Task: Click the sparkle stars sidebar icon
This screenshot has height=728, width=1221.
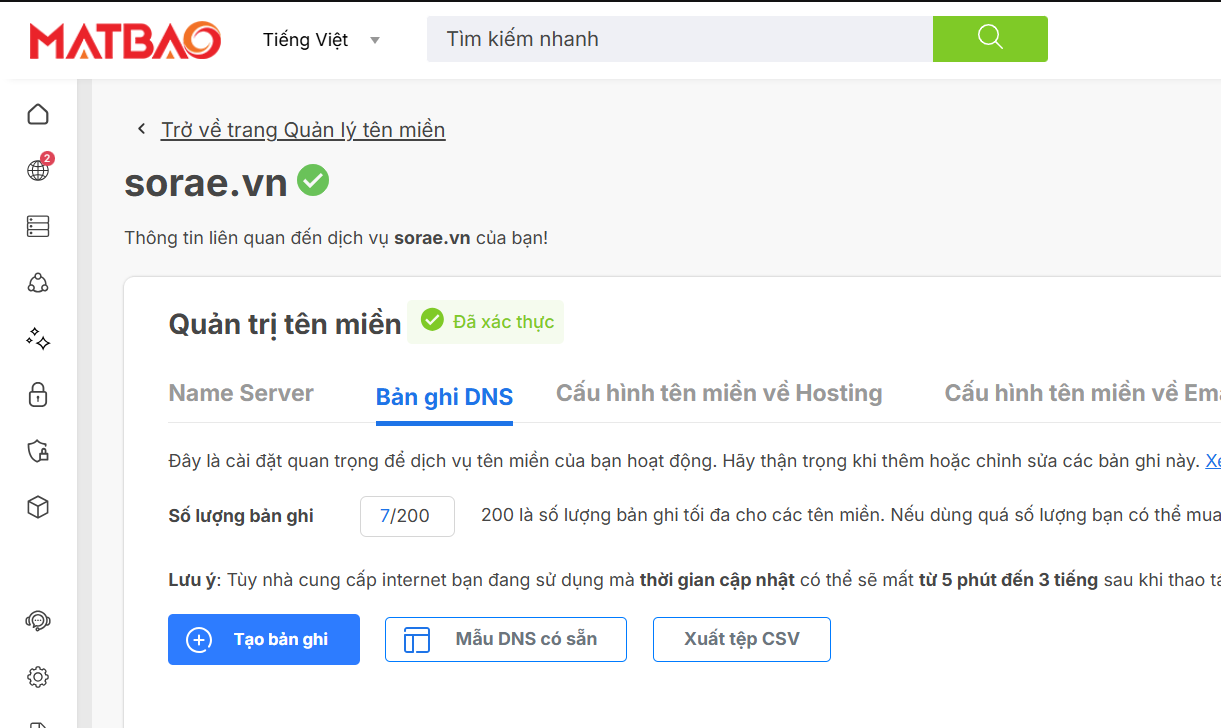Action: coord(38,338)
